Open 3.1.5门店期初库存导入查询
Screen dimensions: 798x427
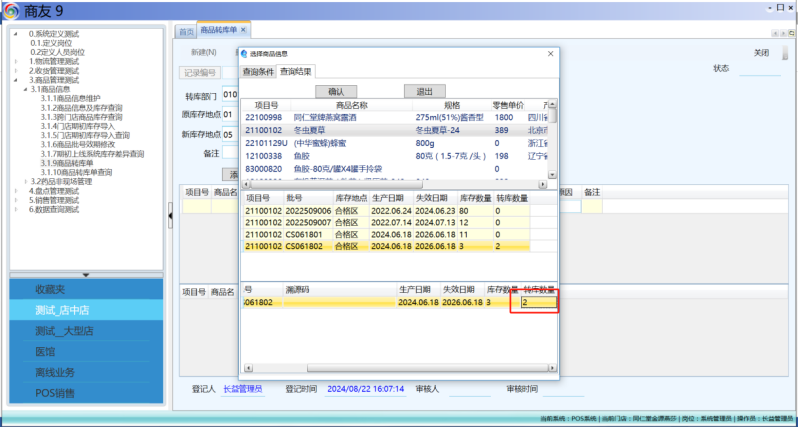pyautogui.click(x=85, y=135)
